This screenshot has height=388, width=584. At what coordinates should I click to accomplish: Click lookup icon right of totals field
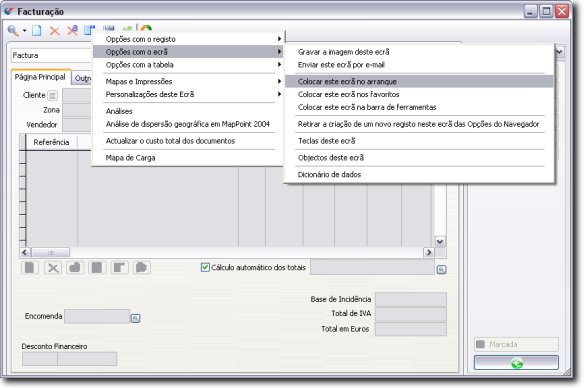[441, 269]
